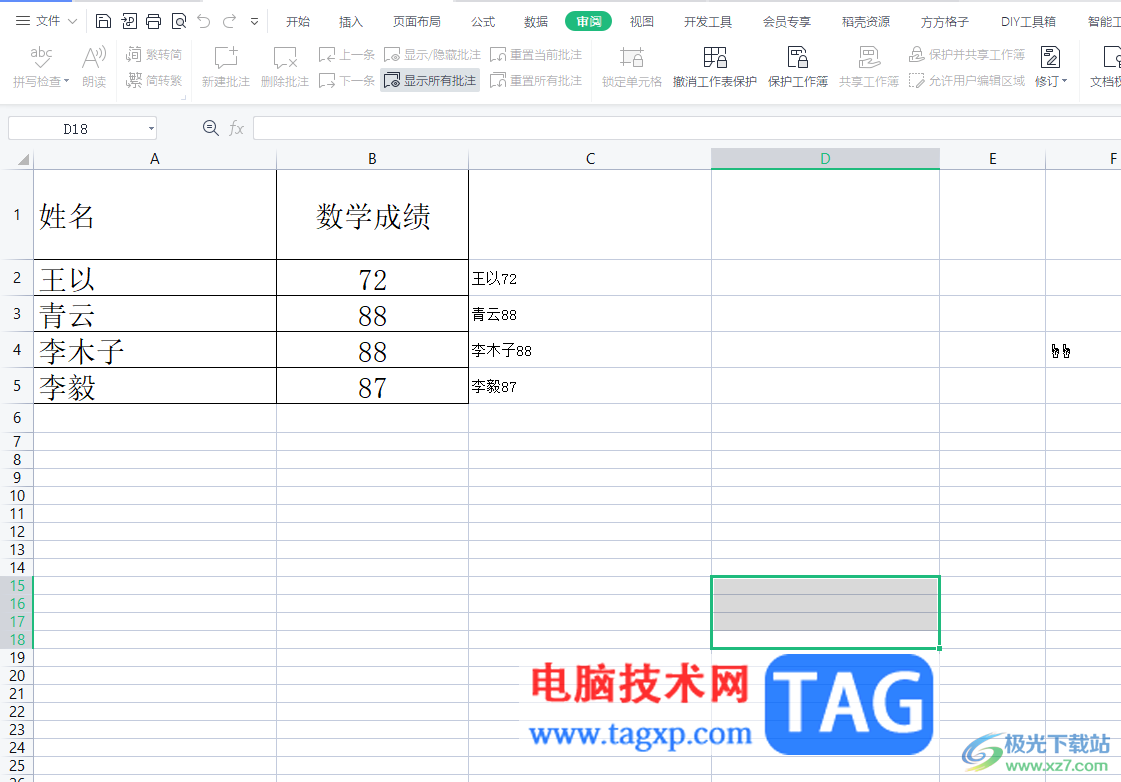Viewport: 1121px width, 782px height.
Task: Switch to the 插入 tab
Action: (x=350, y=21)
